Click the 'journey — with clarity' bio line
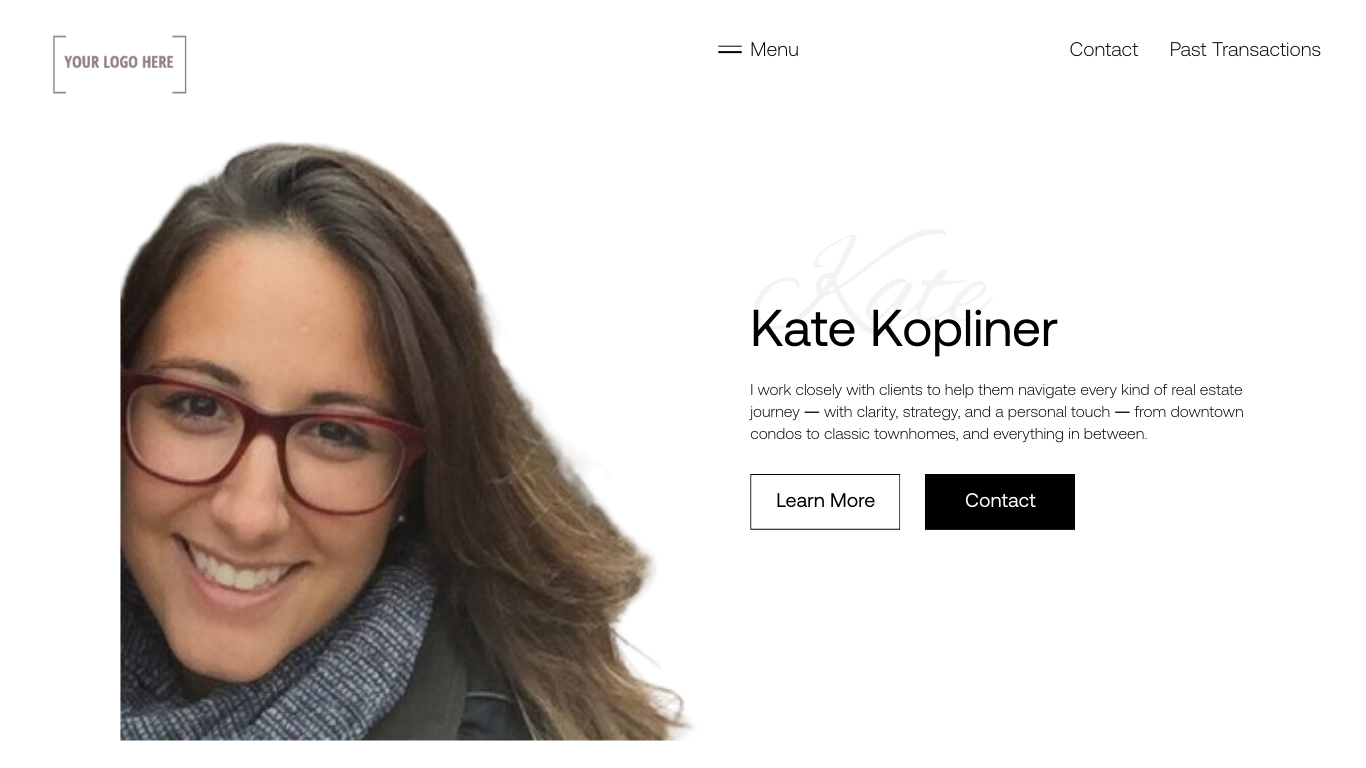Image resolution: width=1366 pixels, height=768 pixels. [997, 412]
